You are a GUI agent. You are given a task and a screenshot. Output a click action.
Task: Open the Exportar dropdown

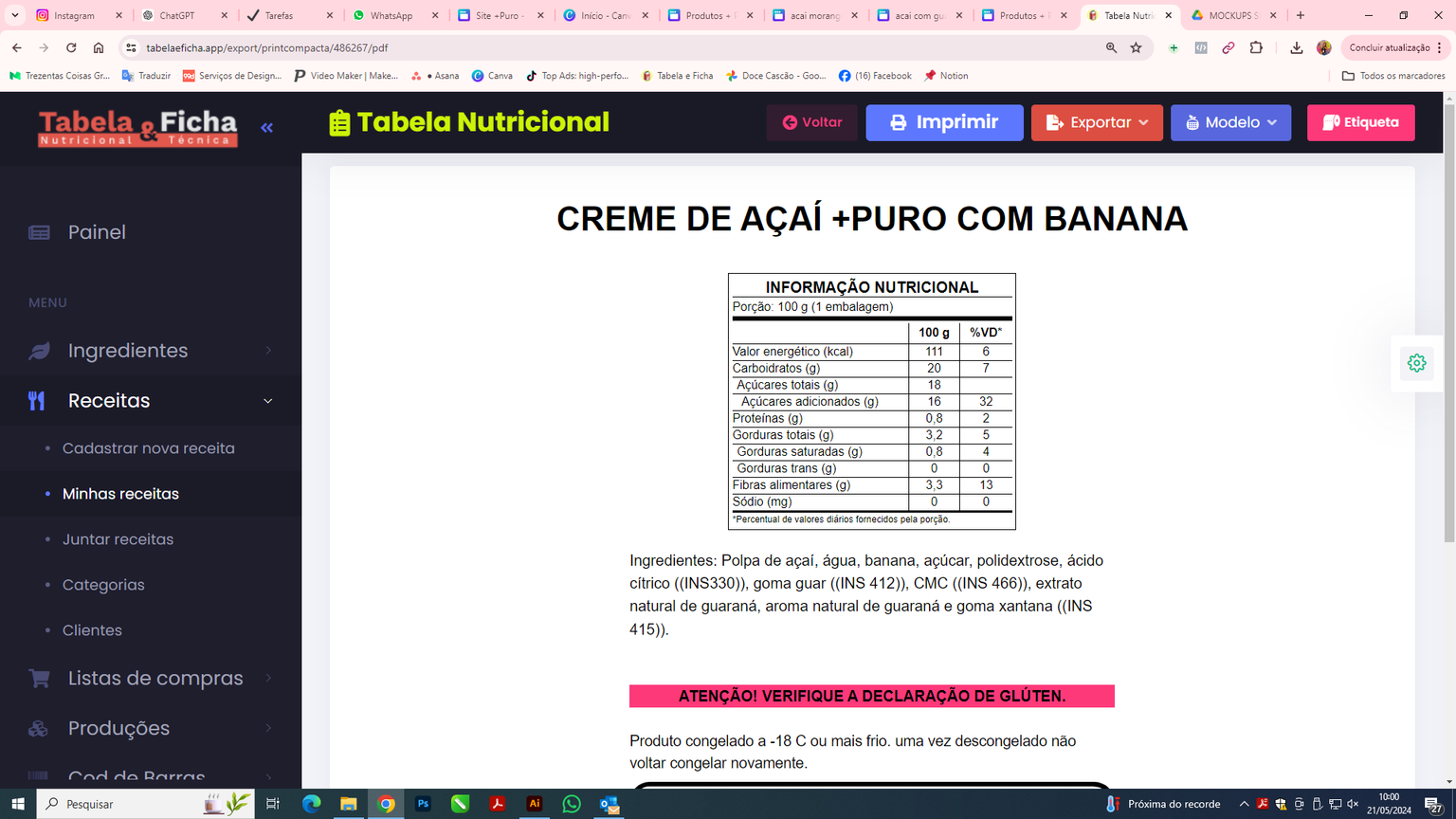pos(1097,122)
